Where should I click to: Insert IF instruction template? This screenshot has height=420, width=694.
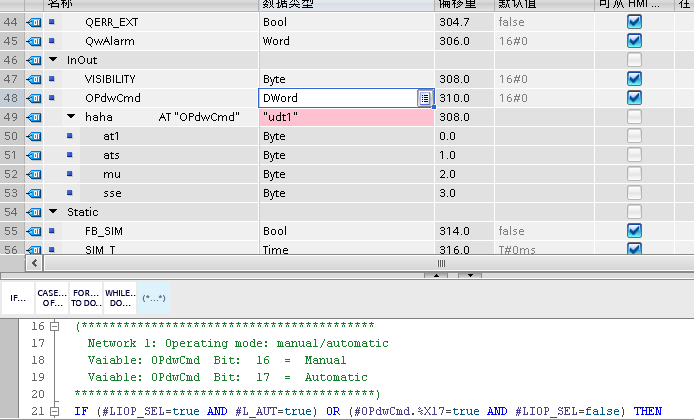[18, 298]
